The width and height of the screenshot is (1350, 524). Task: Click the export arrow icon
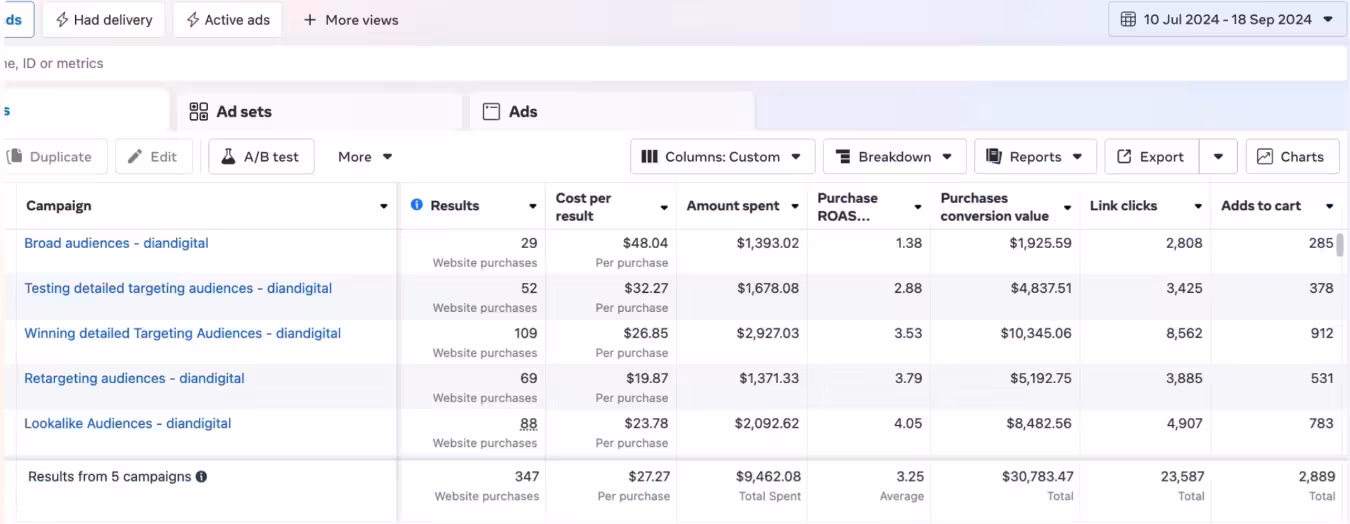[x=1124, y=156]
